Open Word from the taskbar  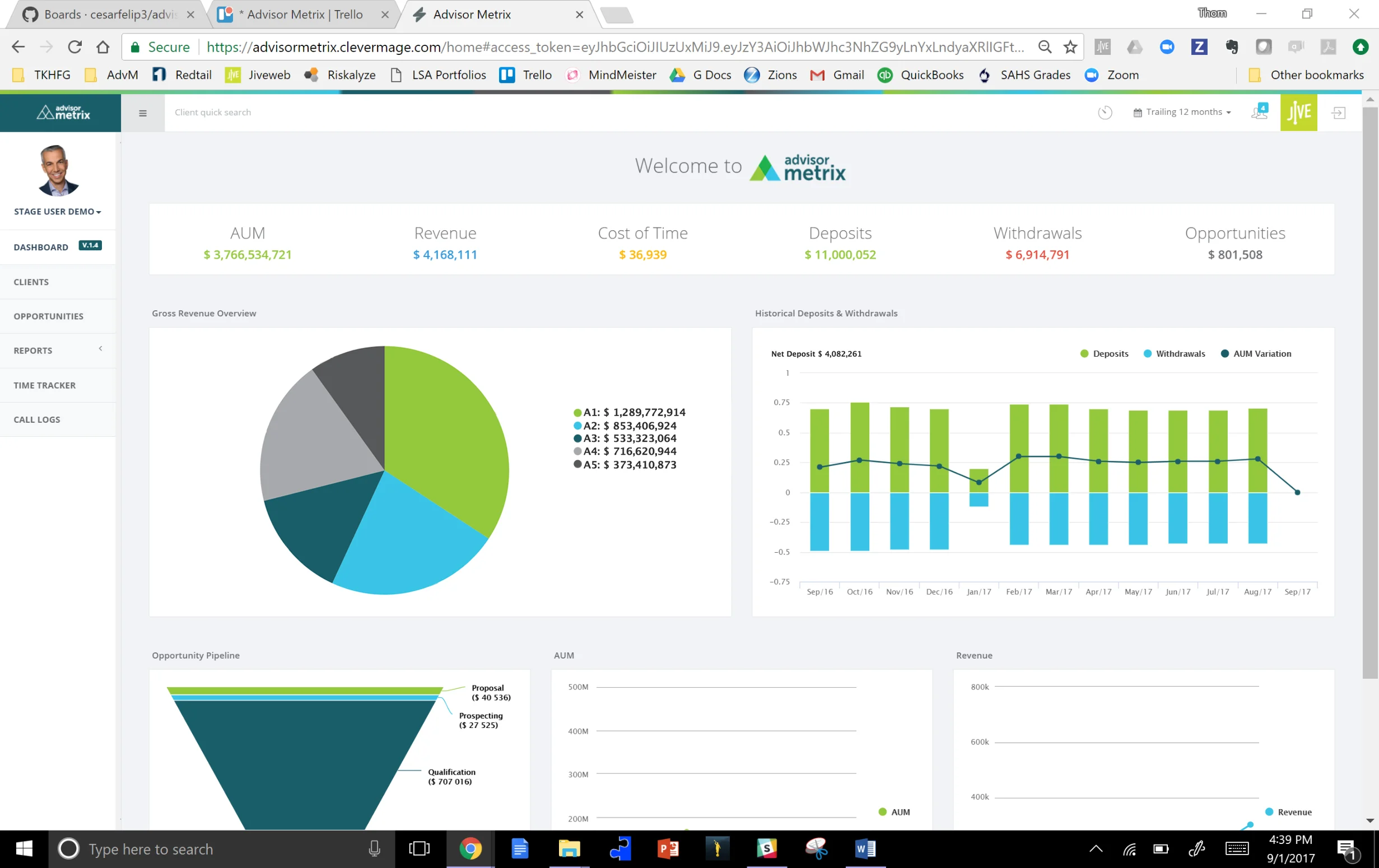pyautogui.click(x=865, y=848)
